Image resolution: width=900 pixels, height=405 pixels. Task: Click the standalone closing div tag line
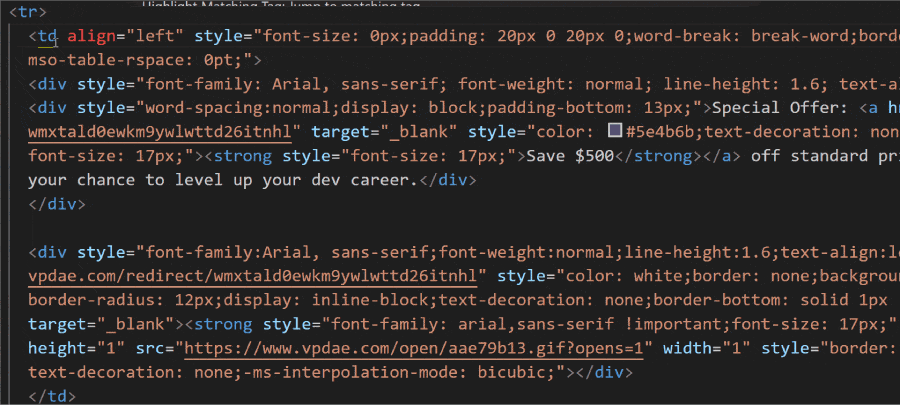tap(57, 204)
